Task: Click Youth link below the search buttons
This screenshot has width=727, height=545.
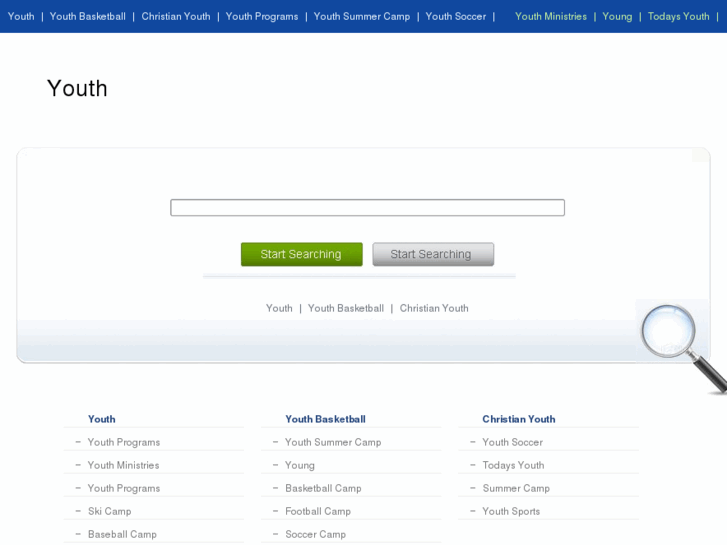Action: [279, 308]
